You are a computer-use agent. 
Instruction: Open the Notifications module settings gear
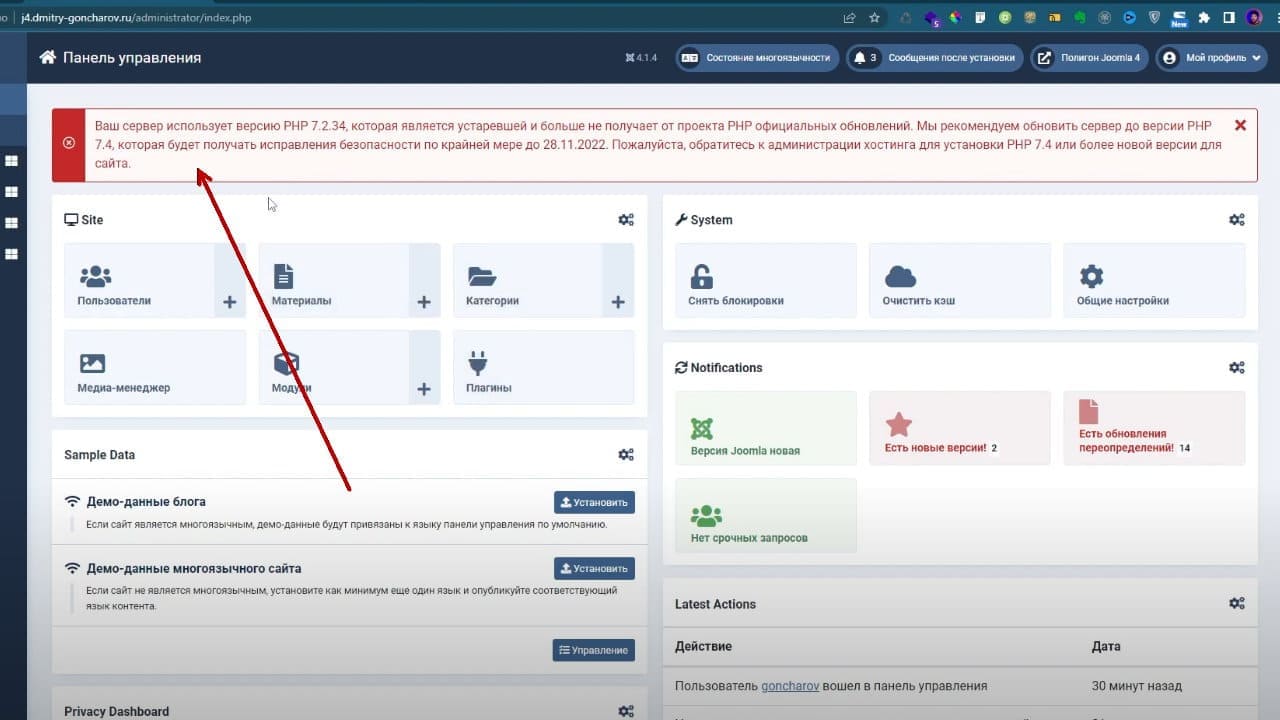point(1237,368)
